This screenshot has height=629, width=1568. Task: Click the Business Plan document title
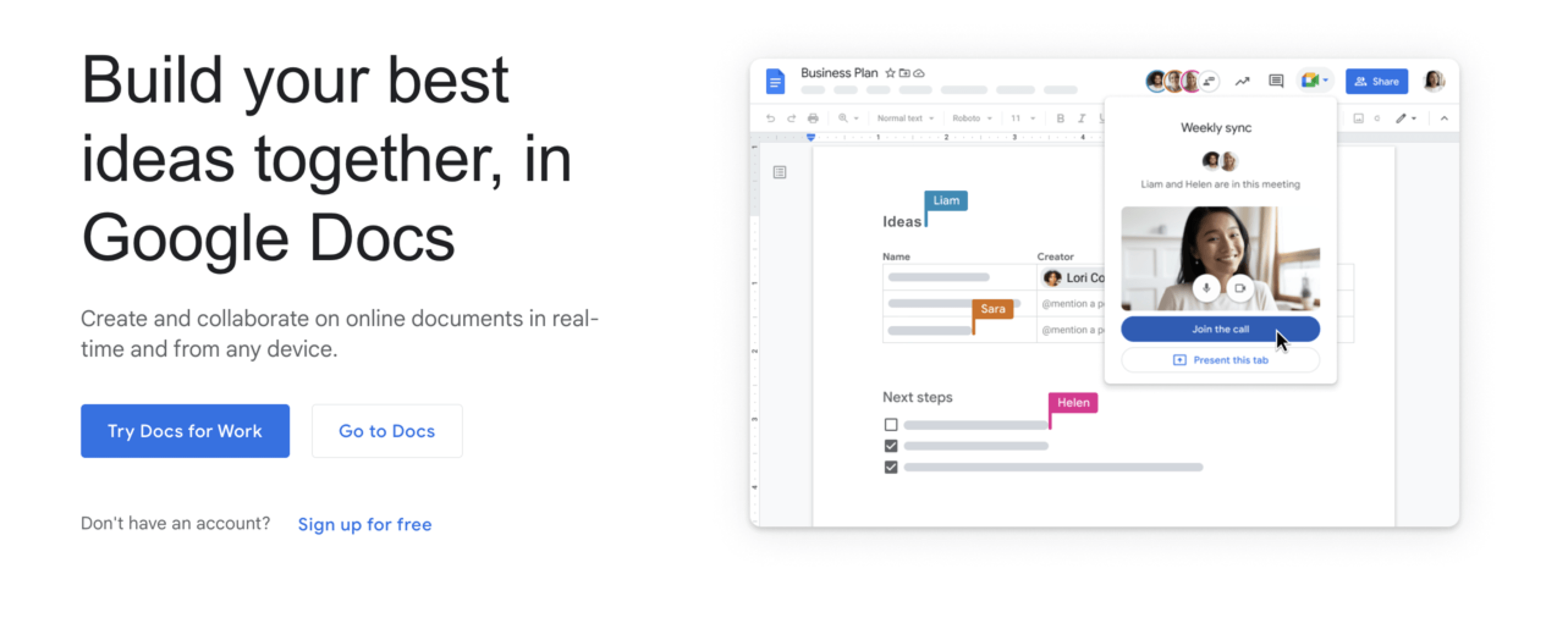(x=839, y=73)
